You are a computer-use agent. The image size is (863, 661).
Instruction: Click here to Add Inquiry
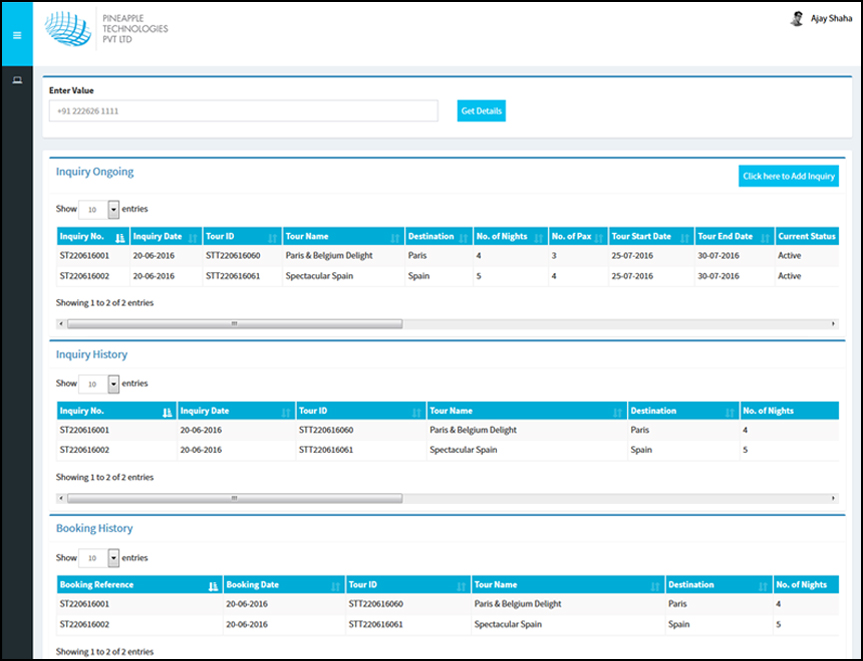coord(788,175)
